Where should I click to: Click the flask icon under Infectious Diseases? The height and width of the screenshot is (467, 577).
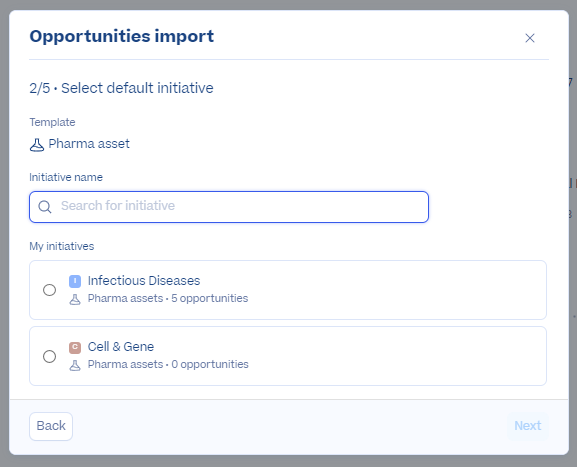coord(75,300)
